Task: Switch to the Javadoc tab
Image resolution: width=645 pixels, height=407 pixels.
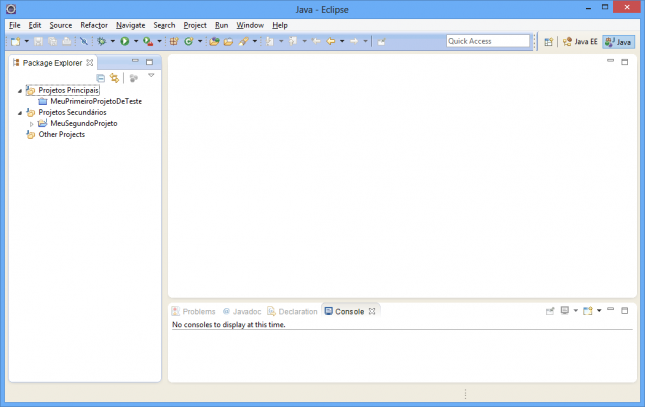Action: coord(242,312)
